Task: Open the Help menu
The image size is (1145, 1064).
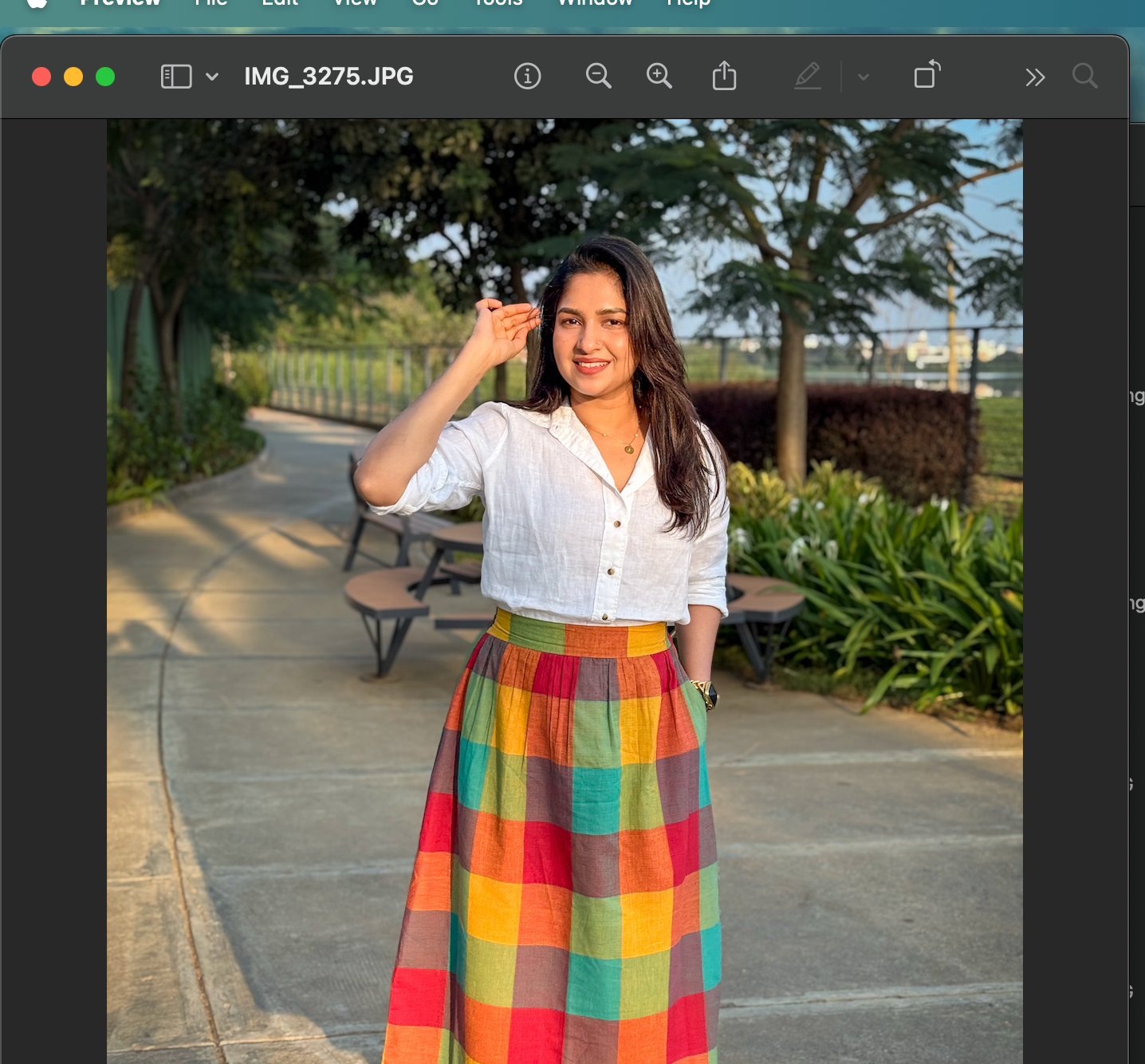Action: (688, 3)
